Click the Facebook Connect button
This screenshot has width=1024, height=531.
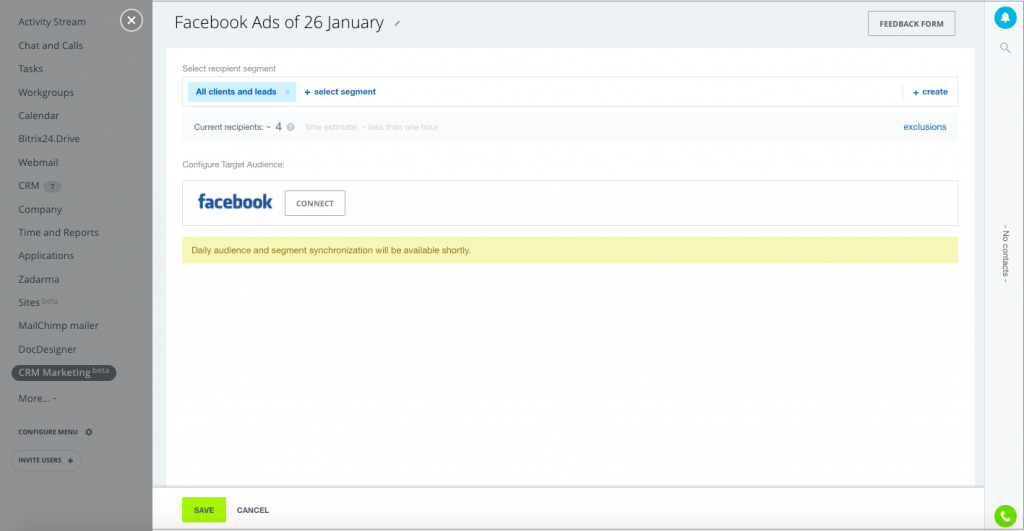coord(315,203)
